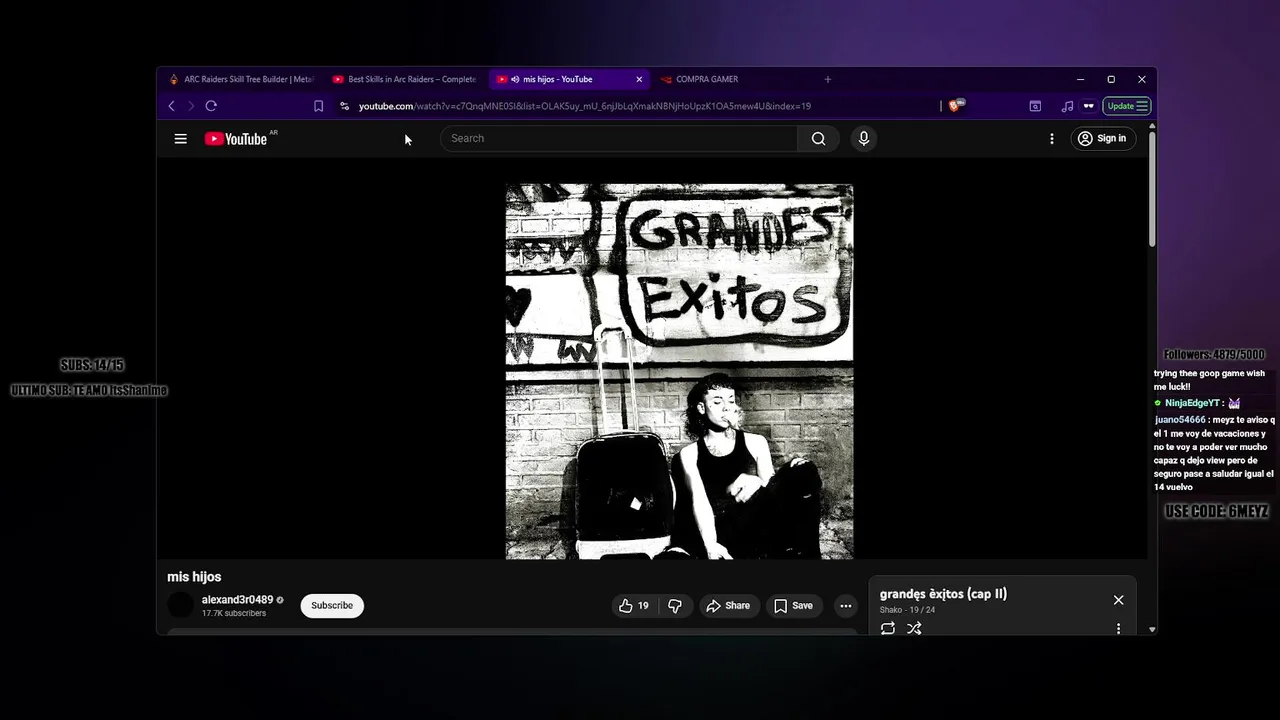This screenshot has height=720, width=1280.
Task: Click the mis hijos video title
Action: click(x=194, y=577)
